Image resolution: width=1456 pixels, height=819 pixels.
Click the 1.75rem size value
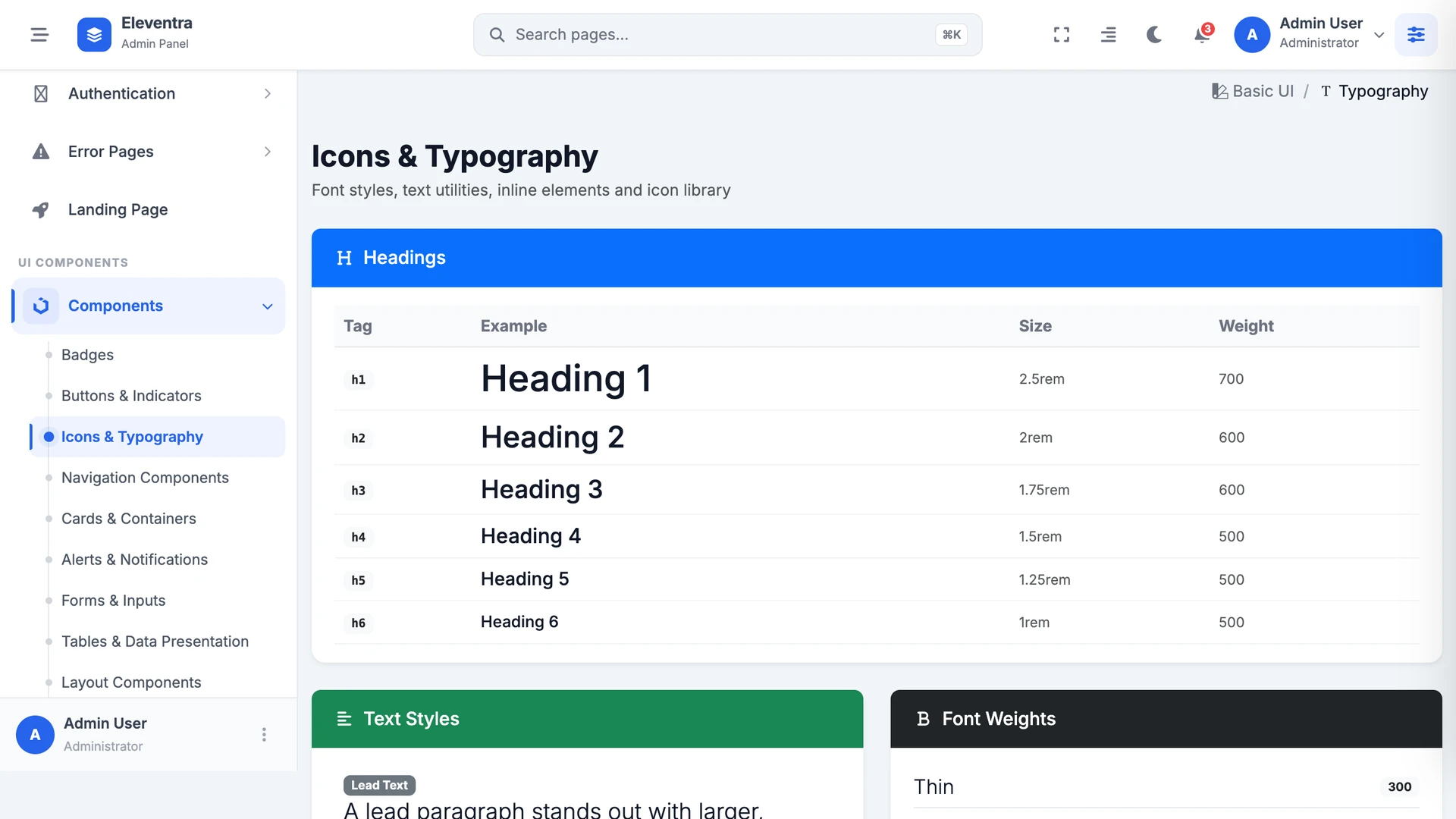coord(1043,490)
